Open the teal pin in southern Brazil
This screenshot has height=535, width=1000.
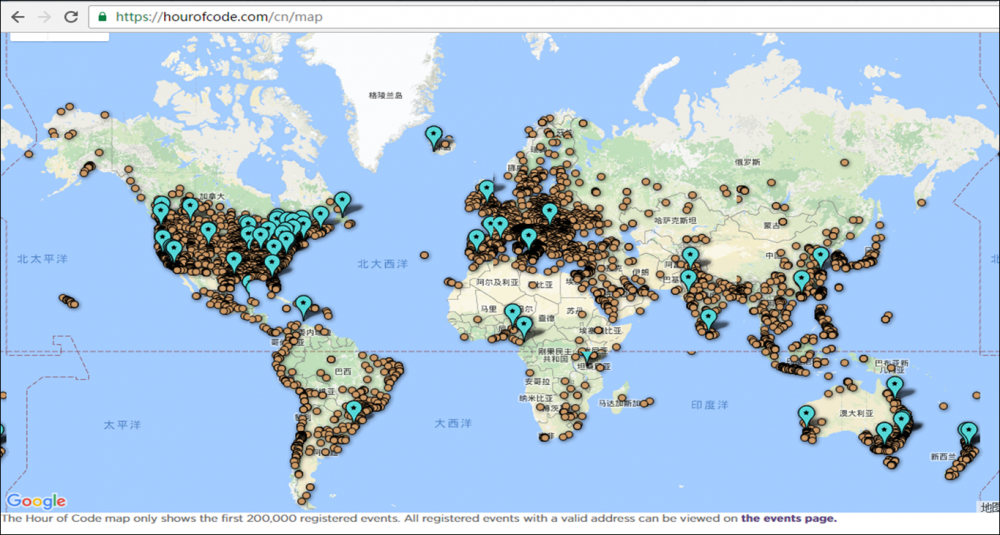coord(354,411)
